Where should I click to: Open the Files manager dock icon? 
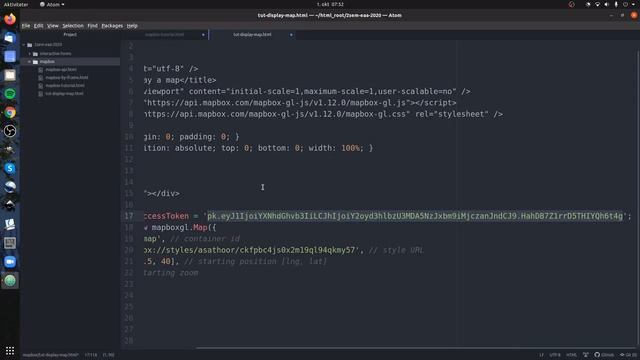pos(10,75)
